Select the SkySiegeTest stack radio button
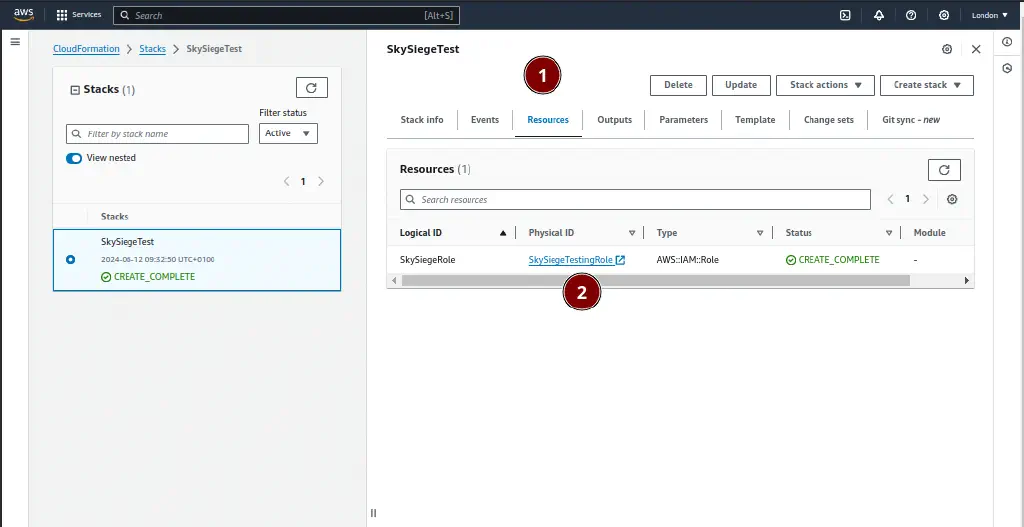 71,259
